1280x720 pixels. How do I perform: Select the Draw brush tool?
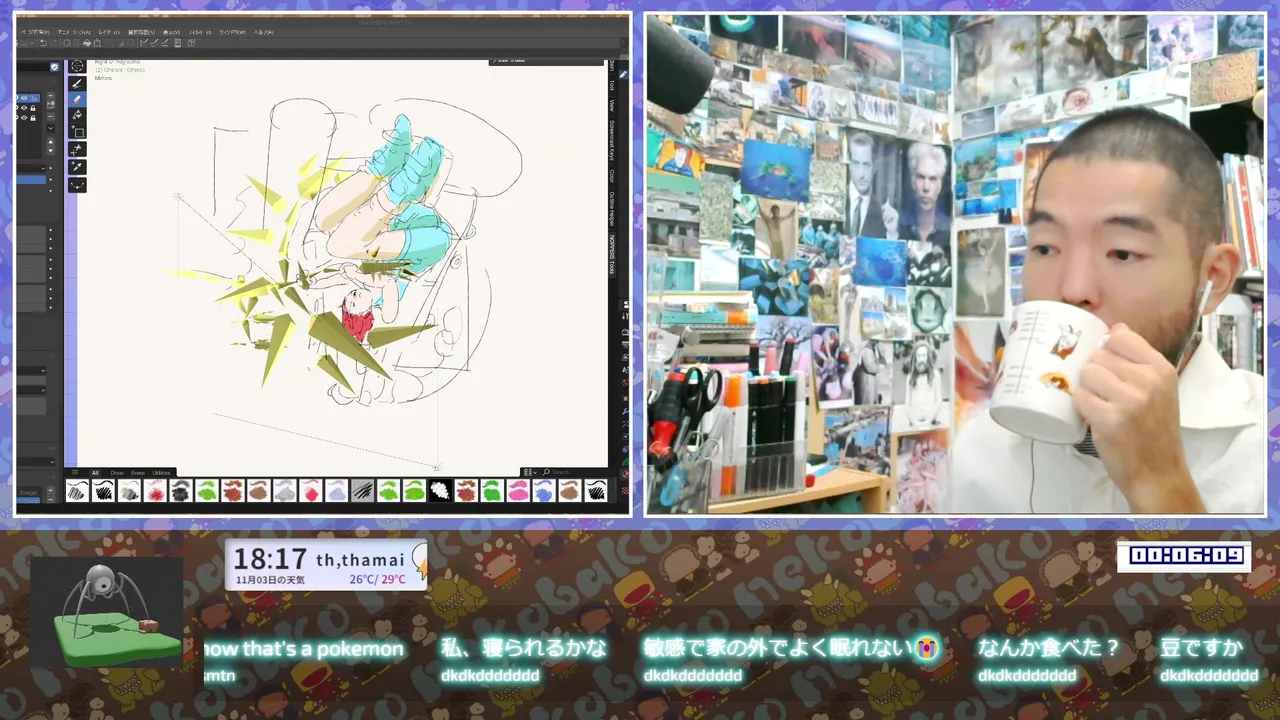77,84
